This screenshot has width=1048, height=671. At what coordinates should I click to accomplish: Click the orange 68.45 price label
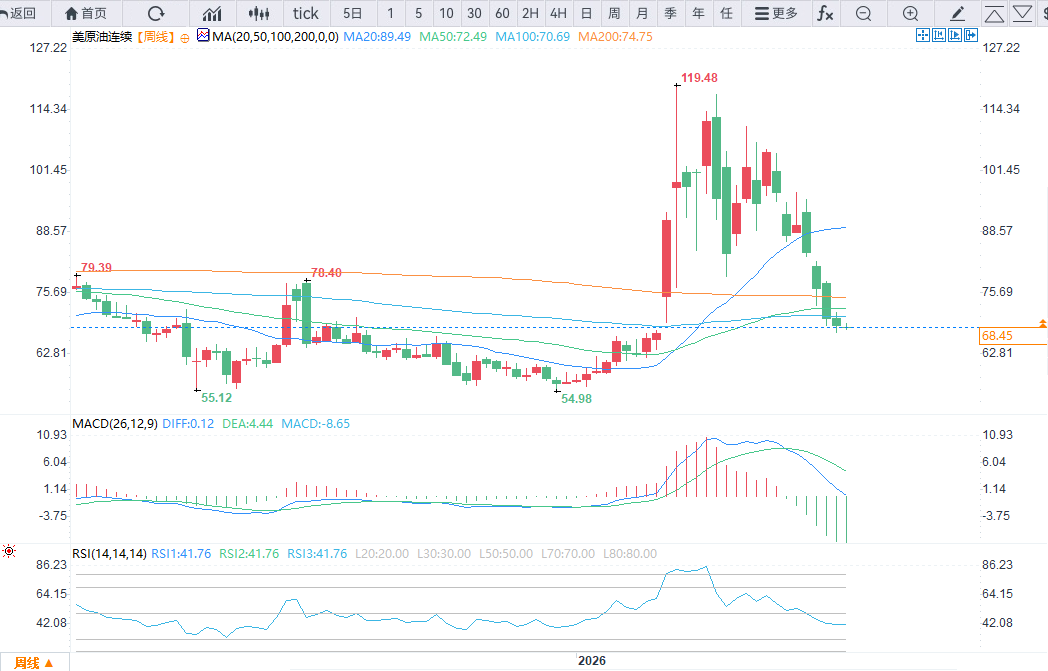(x=1012, y=336)
